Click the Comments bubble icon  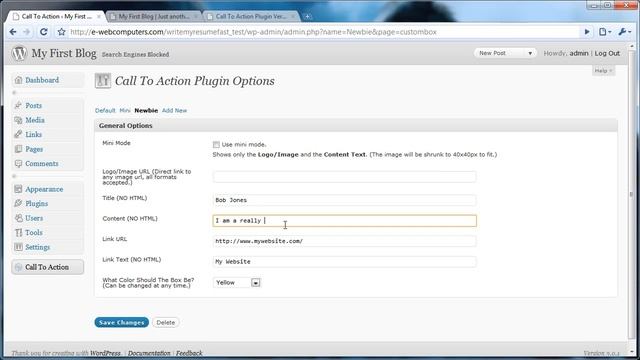(x=18, y=164)
